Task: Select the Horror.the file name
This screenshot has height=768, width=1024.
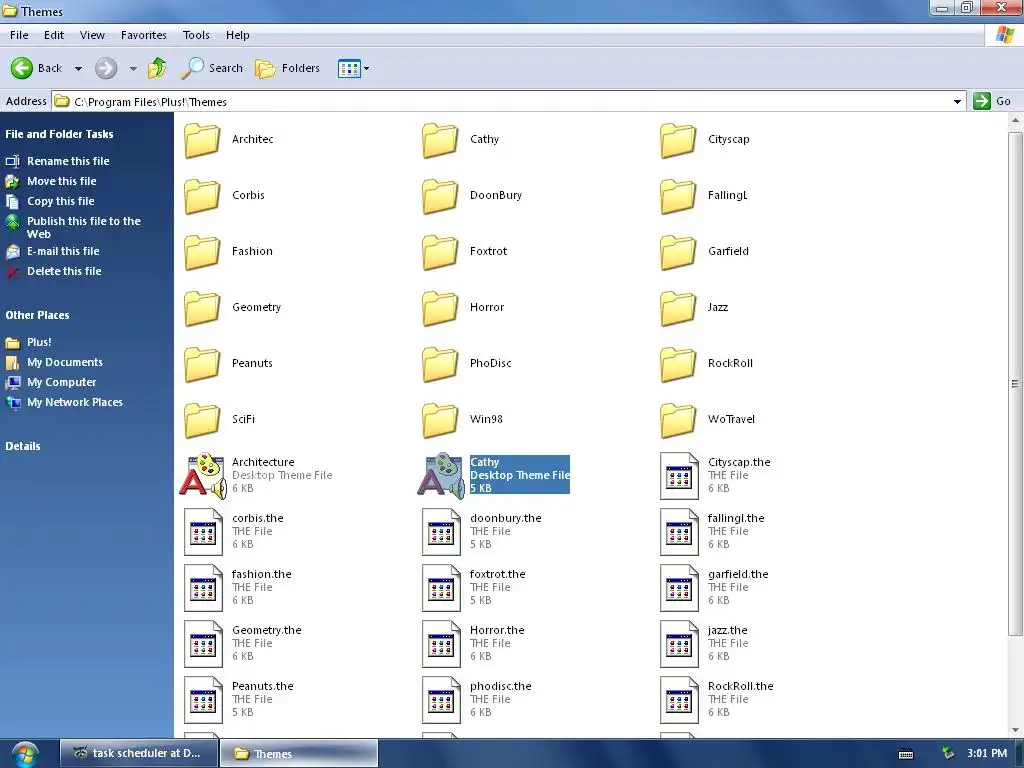Action: [x=497, y=630]
